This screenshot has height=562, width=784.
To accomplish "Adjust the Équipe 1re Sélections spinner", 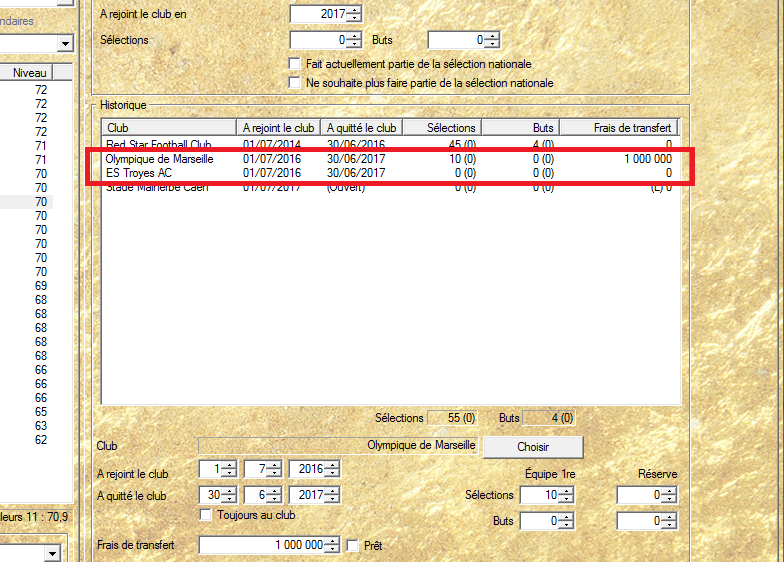I will [x=566, y=495].
